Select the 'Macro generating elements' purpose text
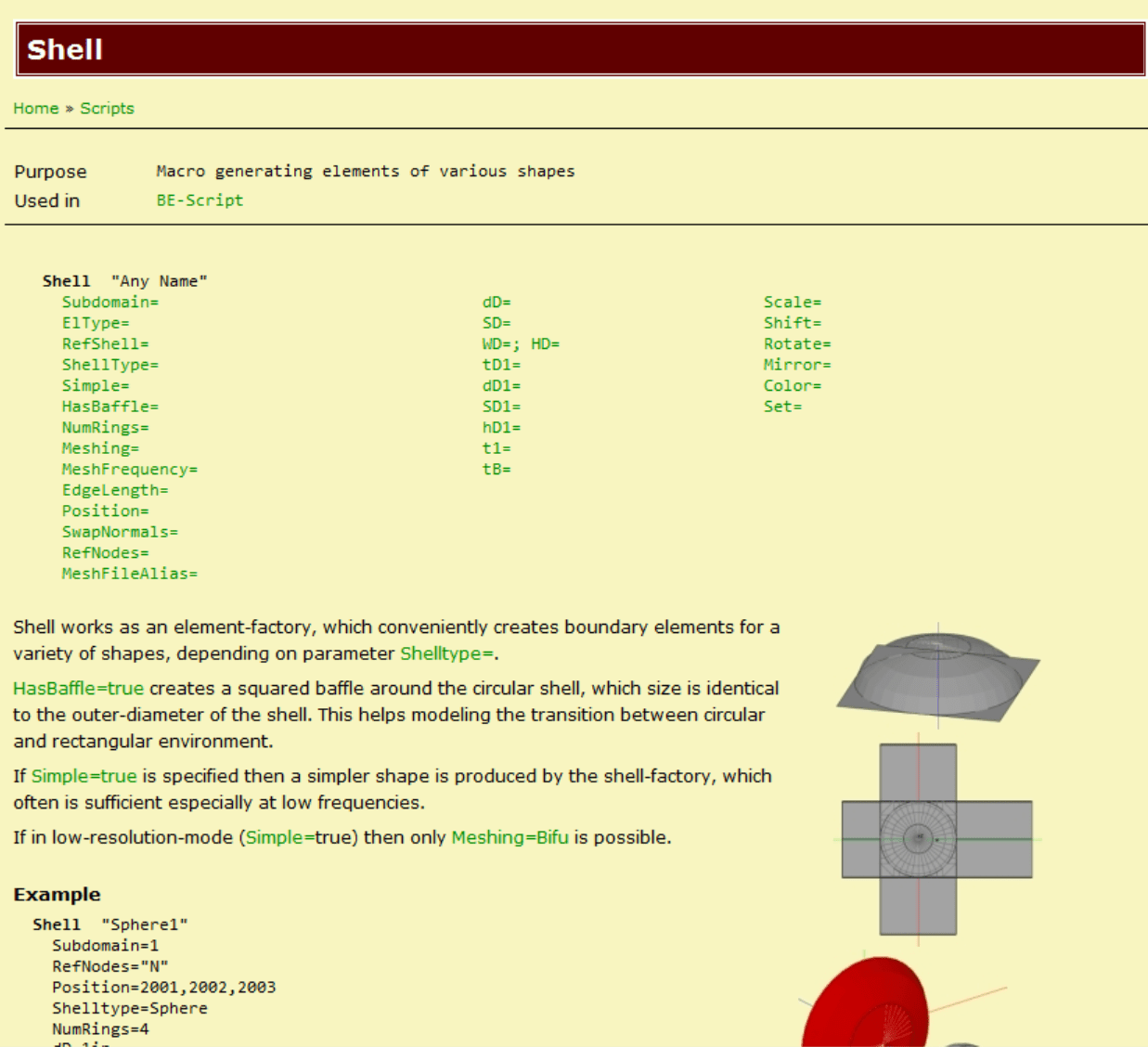 [366, 172]
